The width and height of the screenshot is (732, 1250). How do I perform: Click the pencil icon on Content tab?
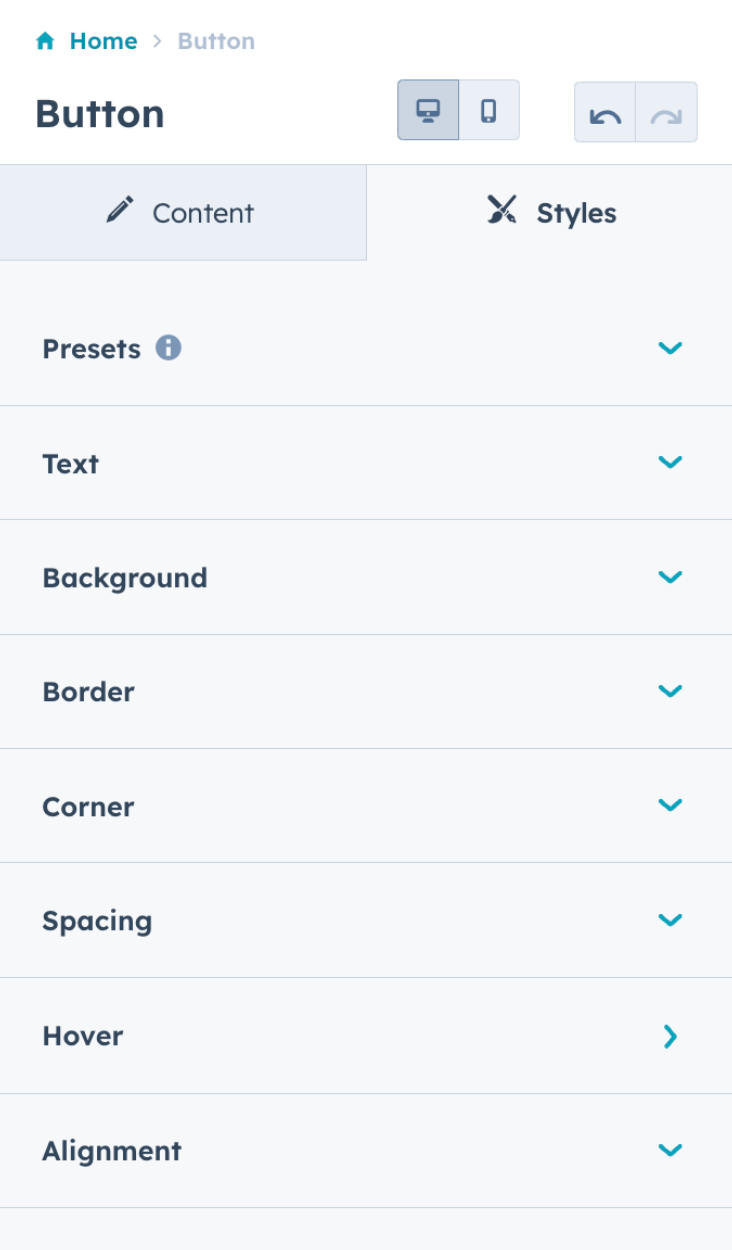120,211
